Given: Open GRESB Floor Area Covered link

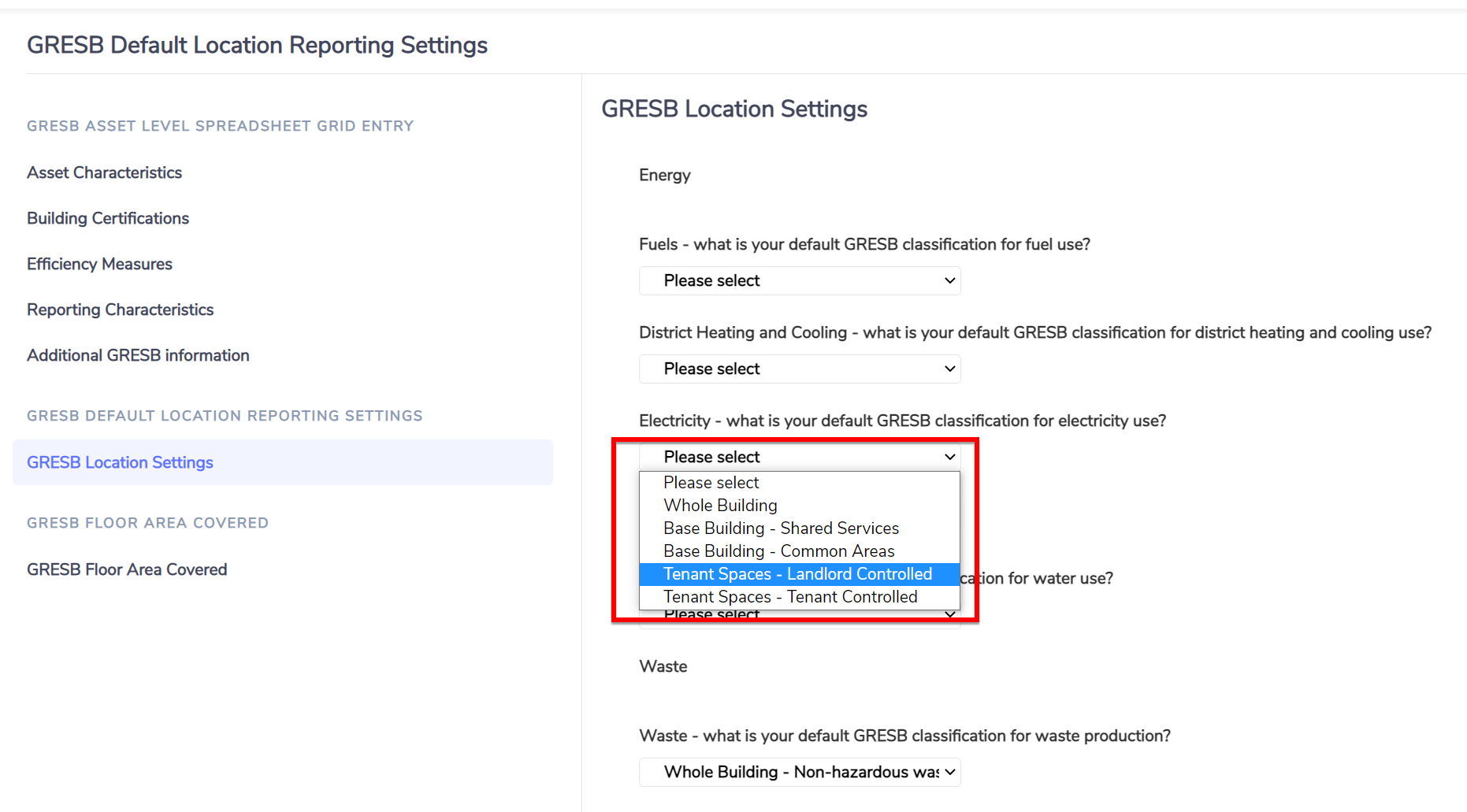Looking at the screenshot, I should pos(127,569).
